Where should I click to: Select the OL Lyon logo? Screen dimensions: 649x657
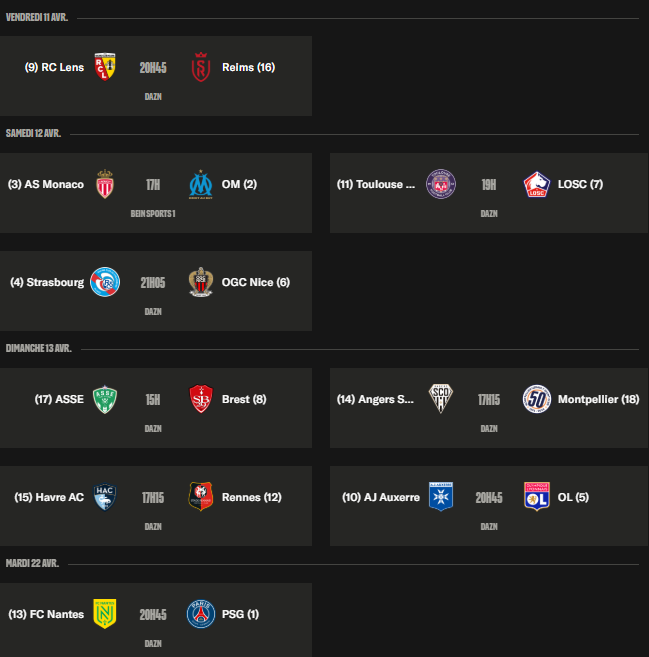(x=537, y=497)
